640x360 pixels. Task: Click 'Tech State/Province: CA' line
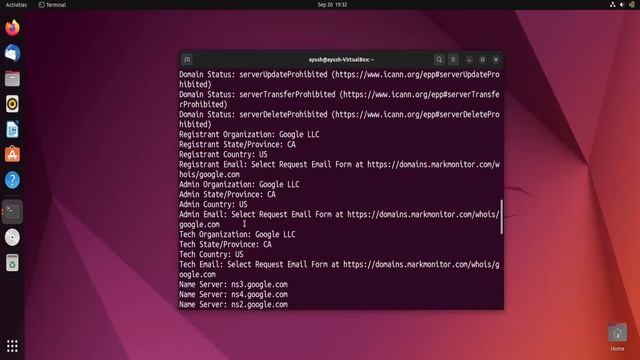pos(225,244)
